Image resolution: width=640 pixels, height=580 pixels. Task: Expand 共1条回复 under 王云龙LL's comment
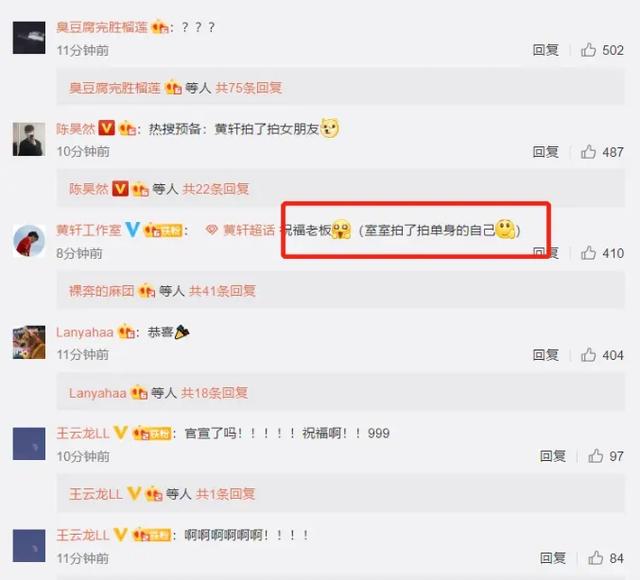click(x=225, y=494)
